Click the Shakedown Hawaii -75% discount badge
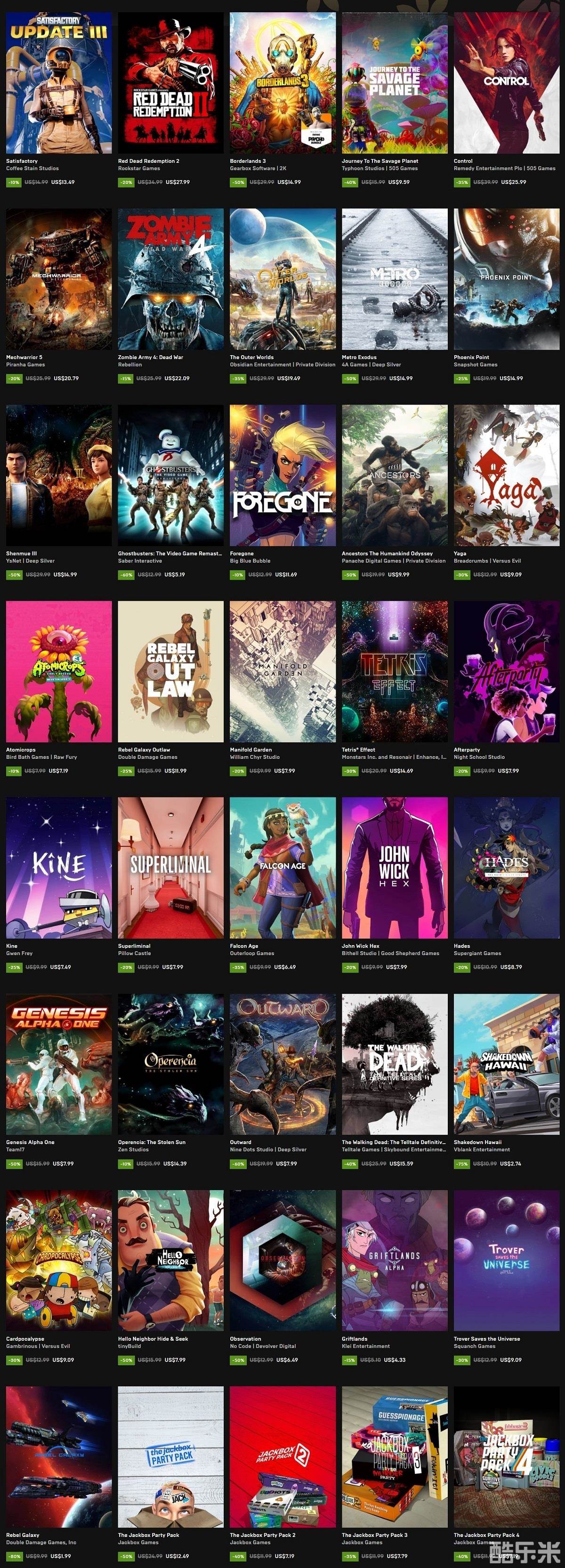 (462, 1163)
